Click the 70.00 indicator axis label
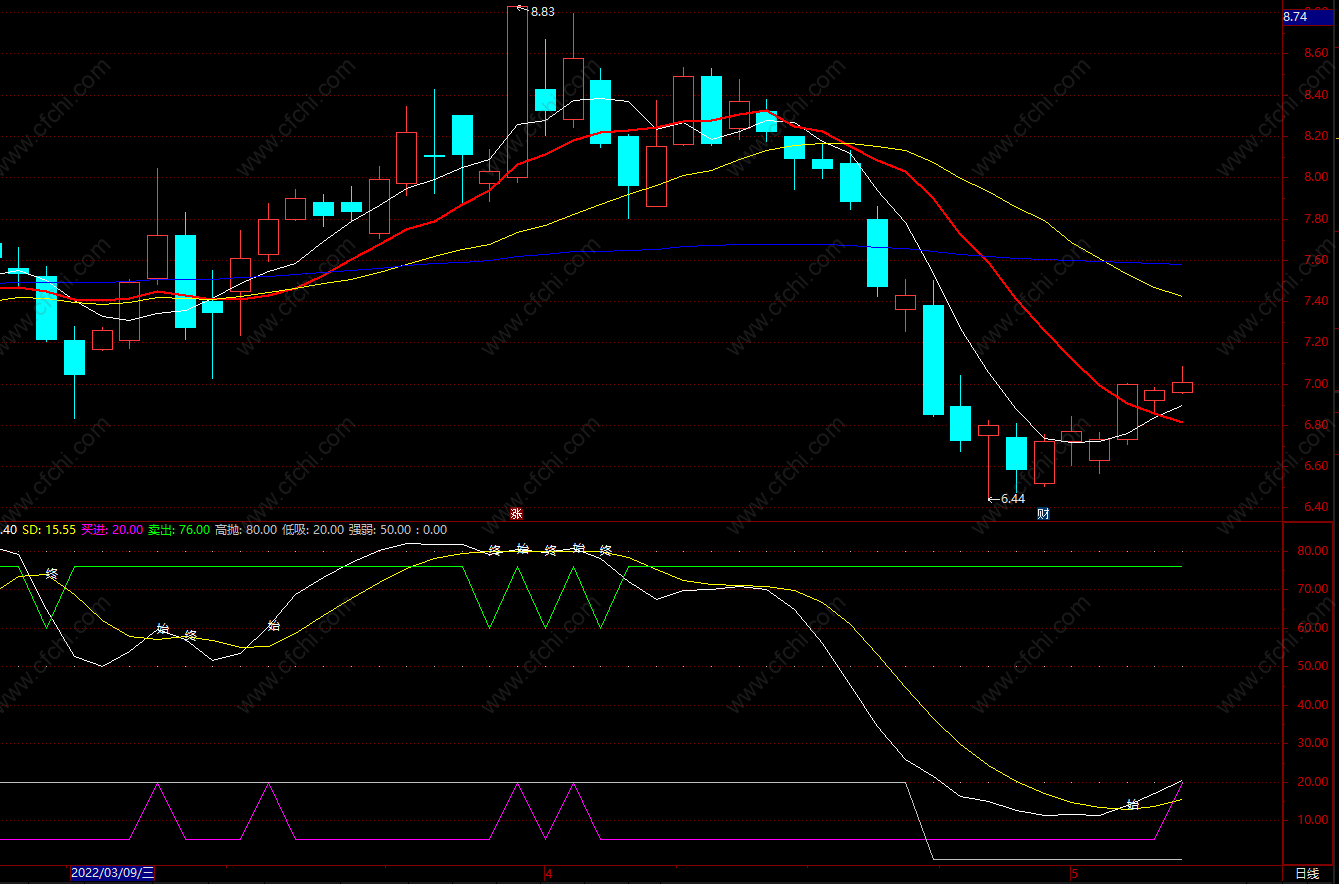The image size is (1339, 884). point(1312,590)
